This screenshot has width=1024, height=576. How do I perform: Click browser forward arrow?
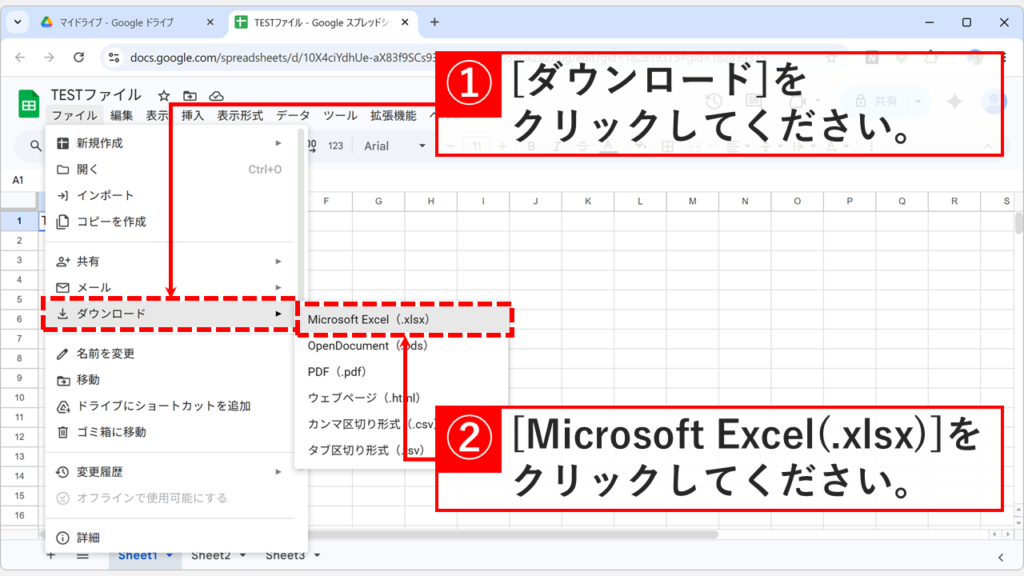click(49, 57)
